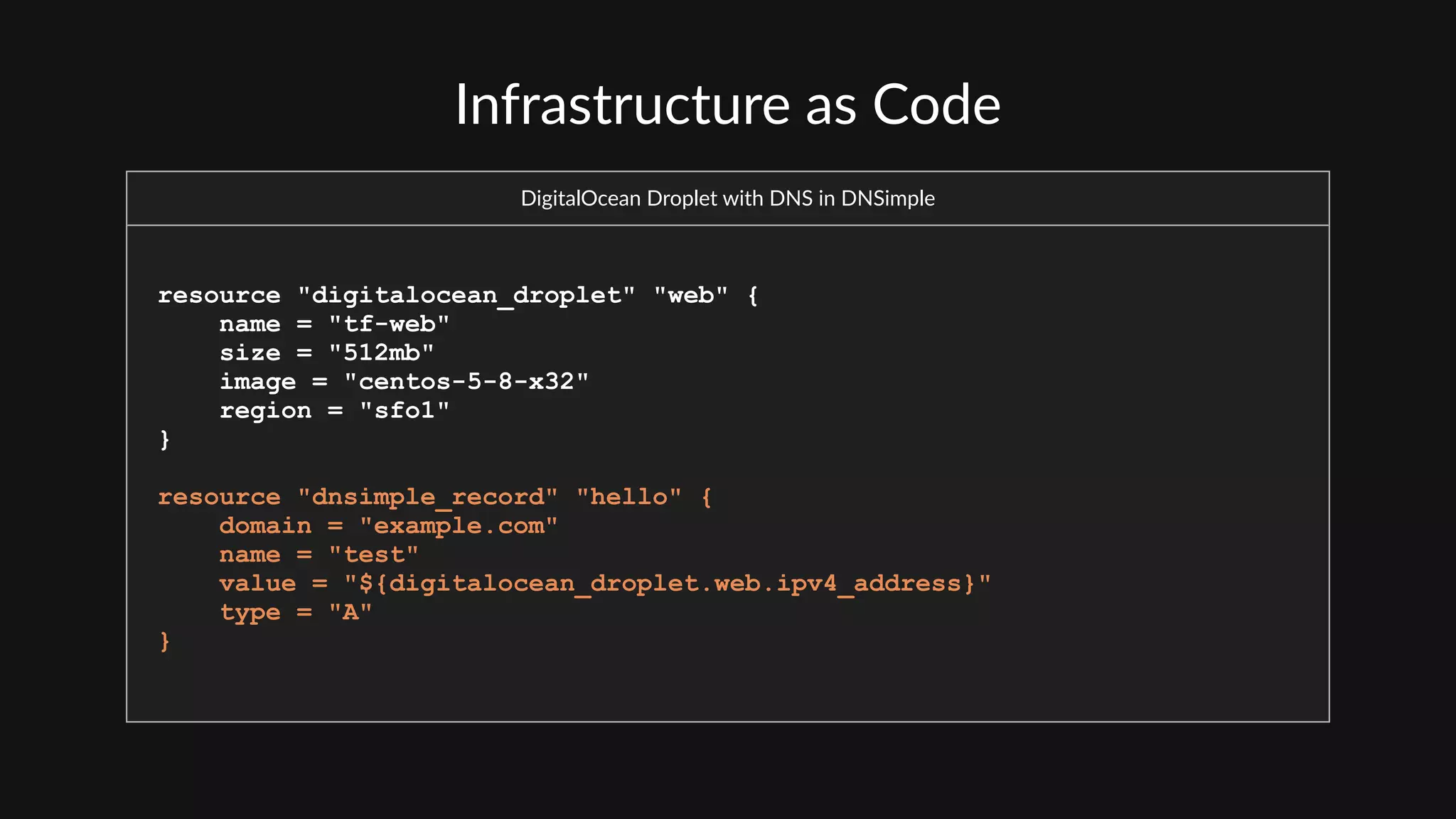Viewport: 1456px width, 819px height.
Task: Click the line name = "test"
Action: coord(318,555)
